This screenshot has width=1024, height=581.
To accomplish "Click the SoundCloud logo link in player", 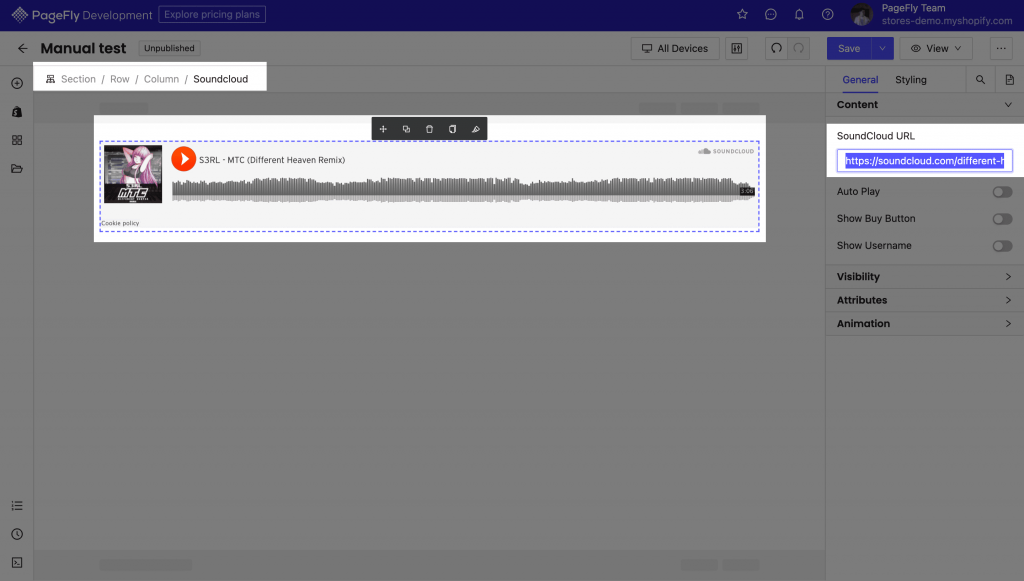I will [726, 151].
